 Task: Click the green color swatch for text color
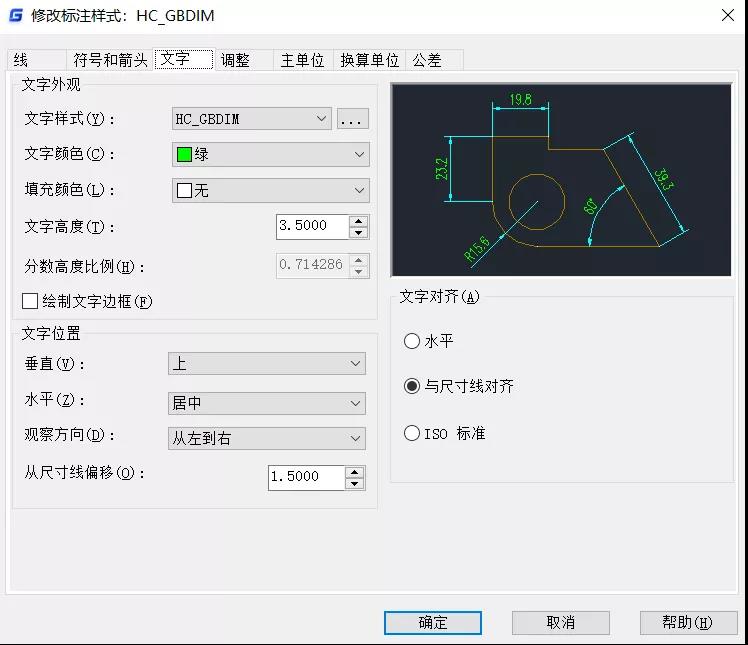(x=184, y=155)
